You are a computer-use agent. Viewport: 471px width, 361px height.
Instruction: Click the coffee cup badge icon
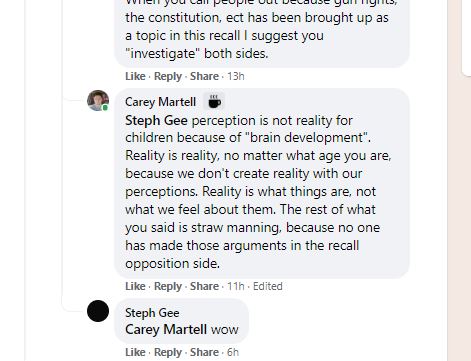click(x=214, y=102)
